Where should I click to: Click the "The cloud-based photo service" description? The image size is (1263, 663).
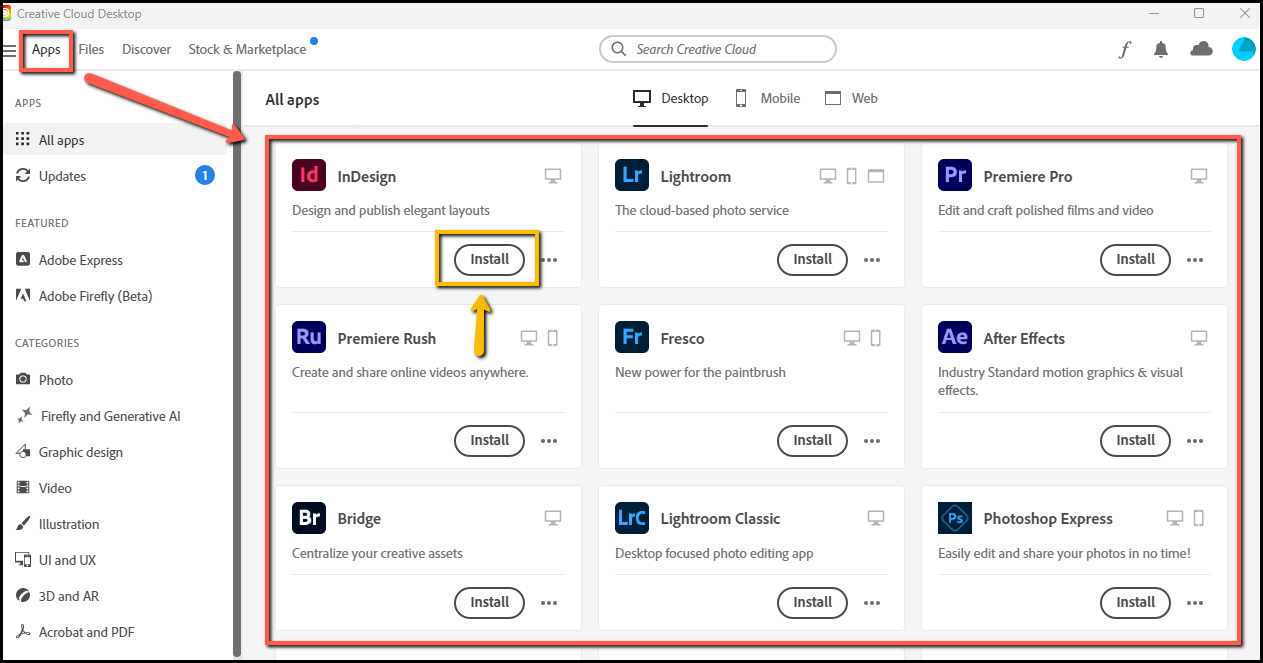coord(702,211)
